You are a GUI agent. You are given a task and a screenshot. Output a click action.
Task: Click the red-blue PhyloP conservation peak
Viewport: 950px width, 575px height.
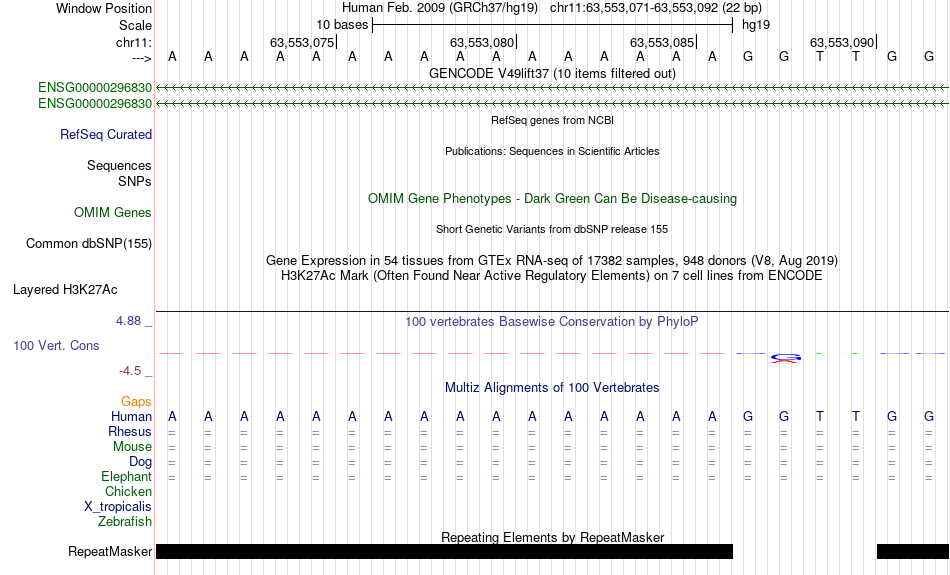point(786,358)
